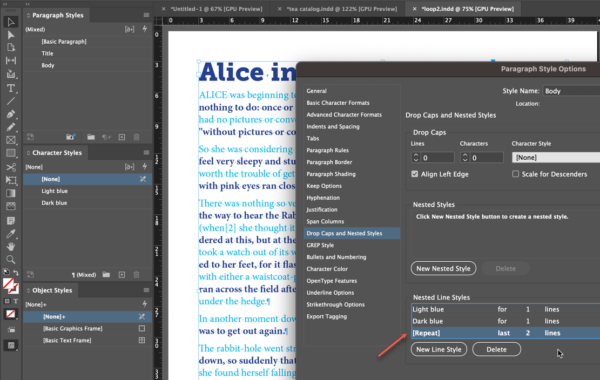The image size is (600, 380).
Task: Open Character Styles panel menu
Action: (146, 153)
